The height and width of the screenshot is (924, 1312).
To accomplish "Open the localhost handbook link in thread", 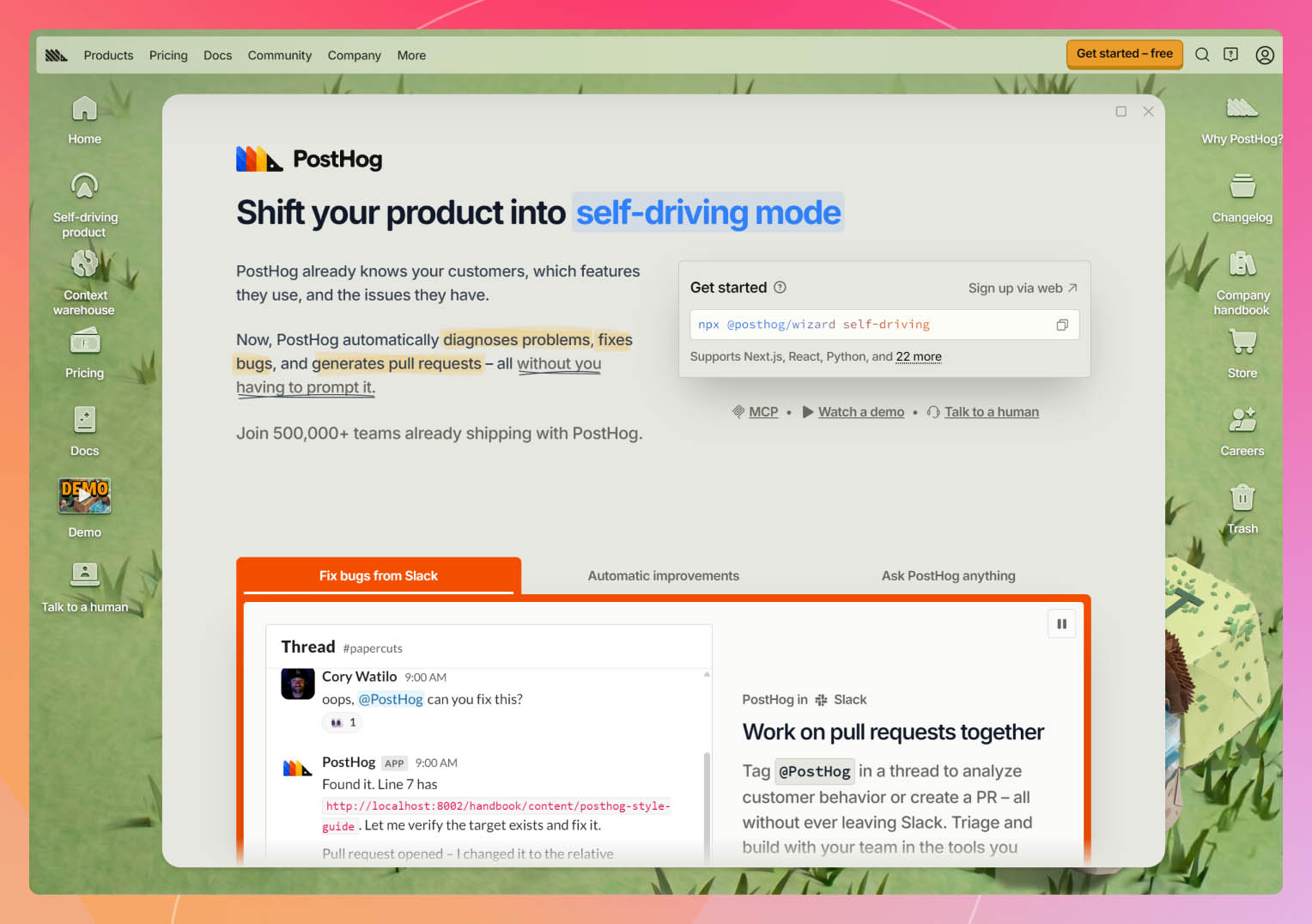I will (x=496, y=816).
